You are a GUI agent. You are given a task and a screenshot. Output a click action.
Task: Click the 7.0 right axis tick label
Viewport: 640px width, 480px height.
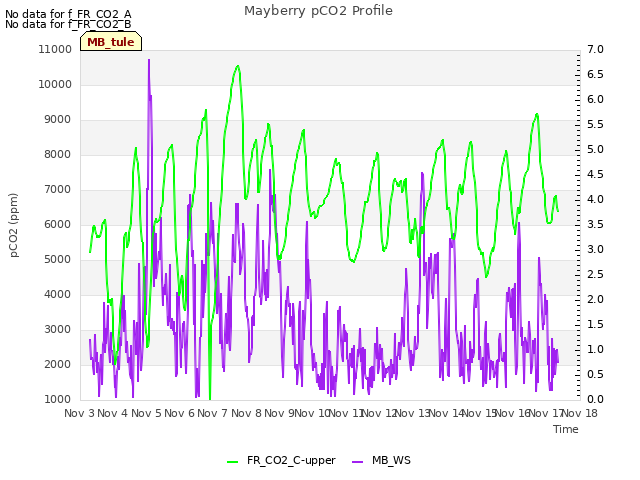pos(595,49)
